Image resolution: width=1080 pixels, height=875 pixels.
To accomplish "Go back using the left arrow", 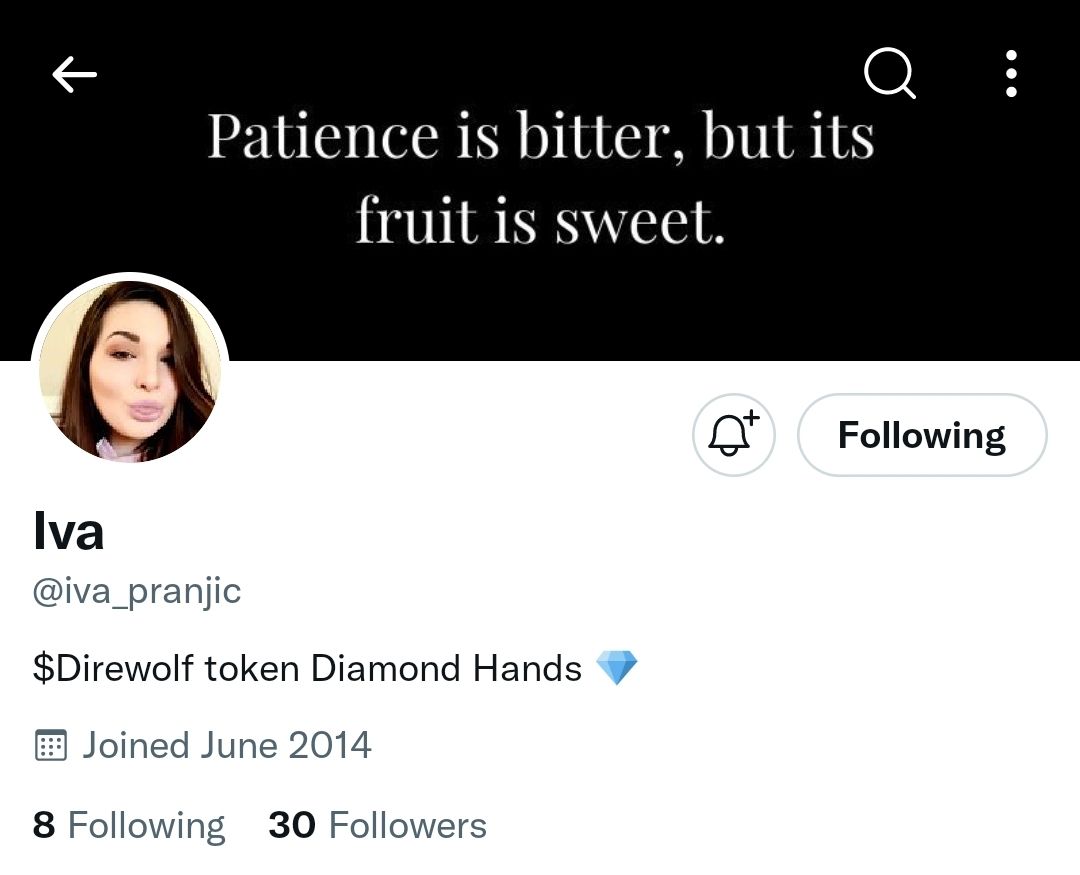I will (x=75, y=75).
